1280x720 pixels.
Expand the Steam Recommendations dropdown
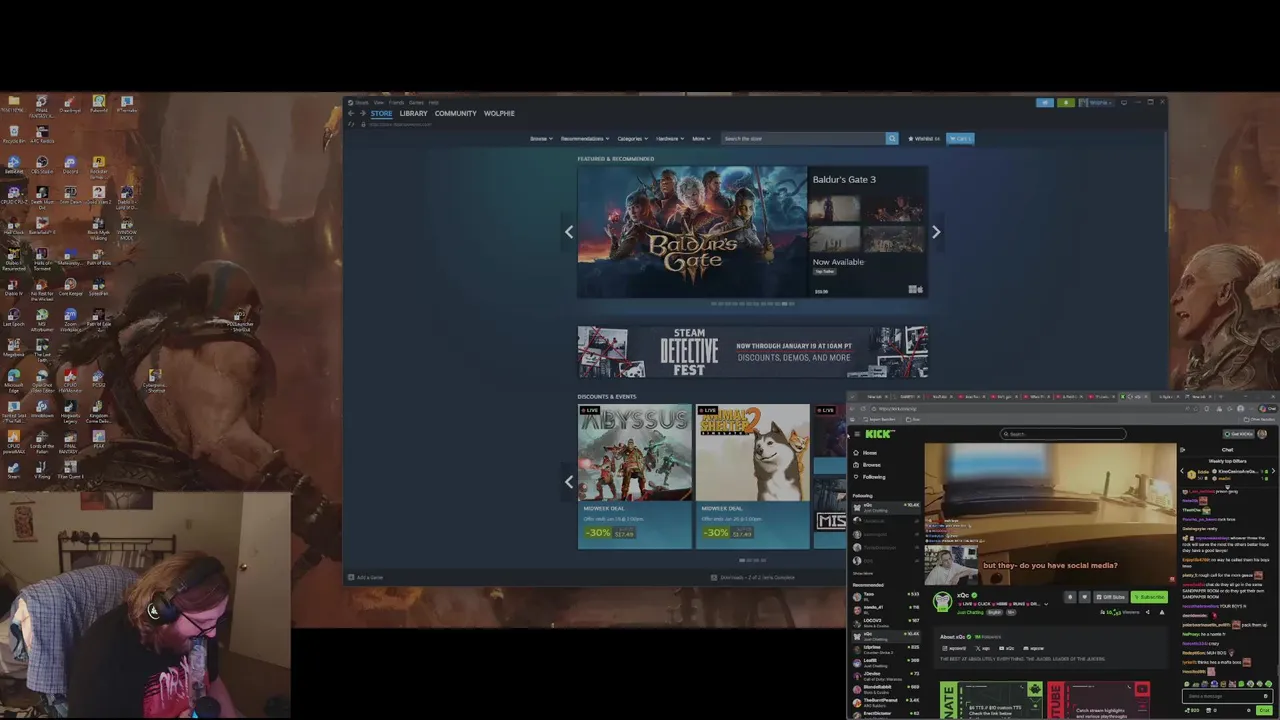click(585, 138)
